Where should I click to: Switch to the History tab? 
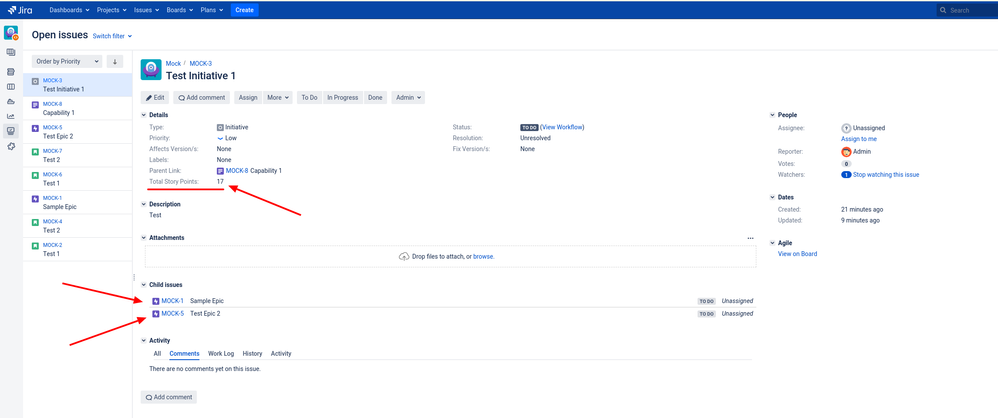[x=252, y=353]
